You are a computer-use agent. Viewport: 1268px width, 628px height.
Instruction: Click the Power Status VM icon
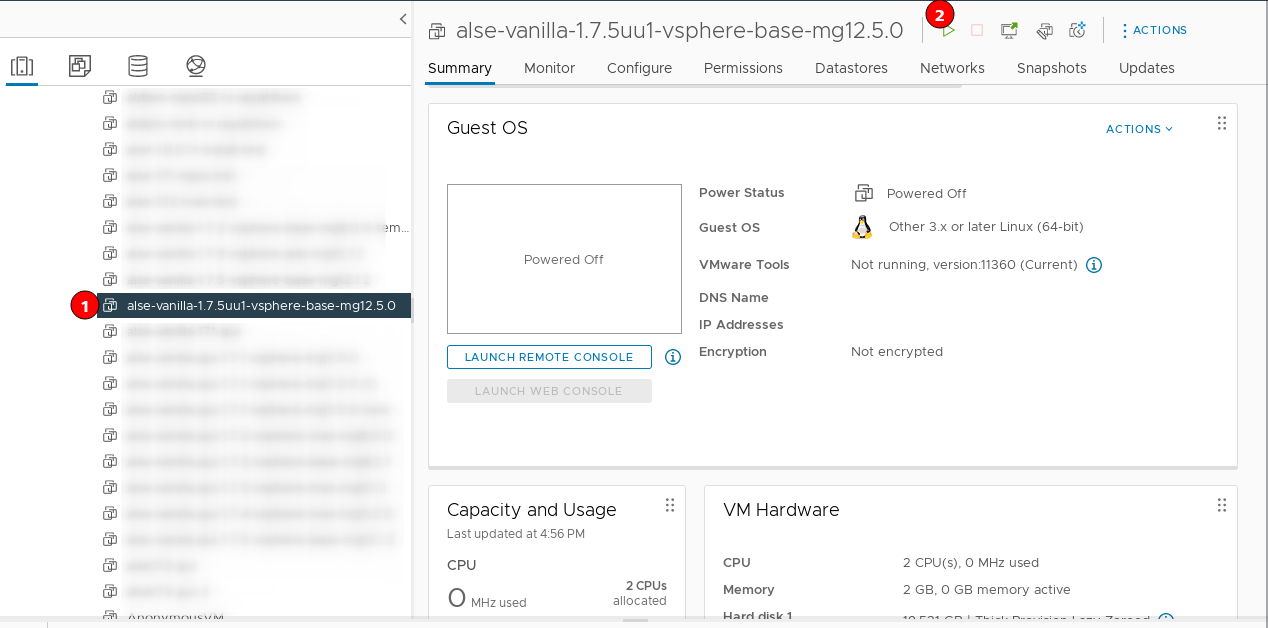[864, 193]
